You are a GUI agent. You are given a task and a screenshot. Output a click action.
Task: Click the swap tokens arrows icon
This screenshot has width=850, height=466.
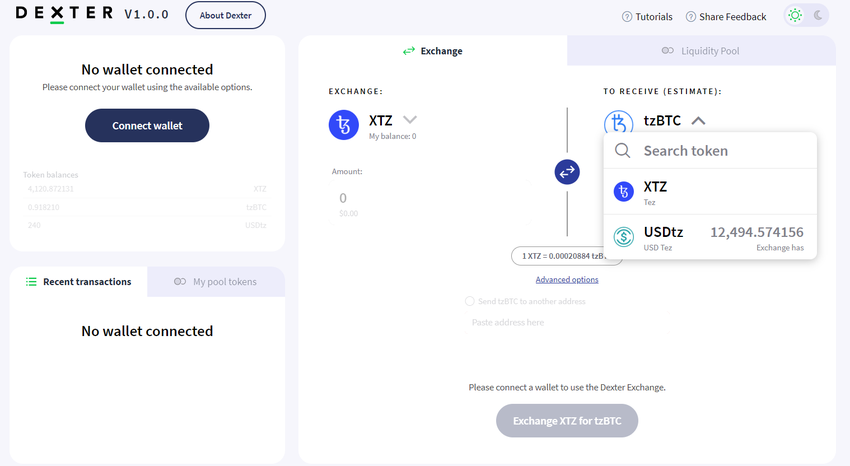[x=567, y=172]
